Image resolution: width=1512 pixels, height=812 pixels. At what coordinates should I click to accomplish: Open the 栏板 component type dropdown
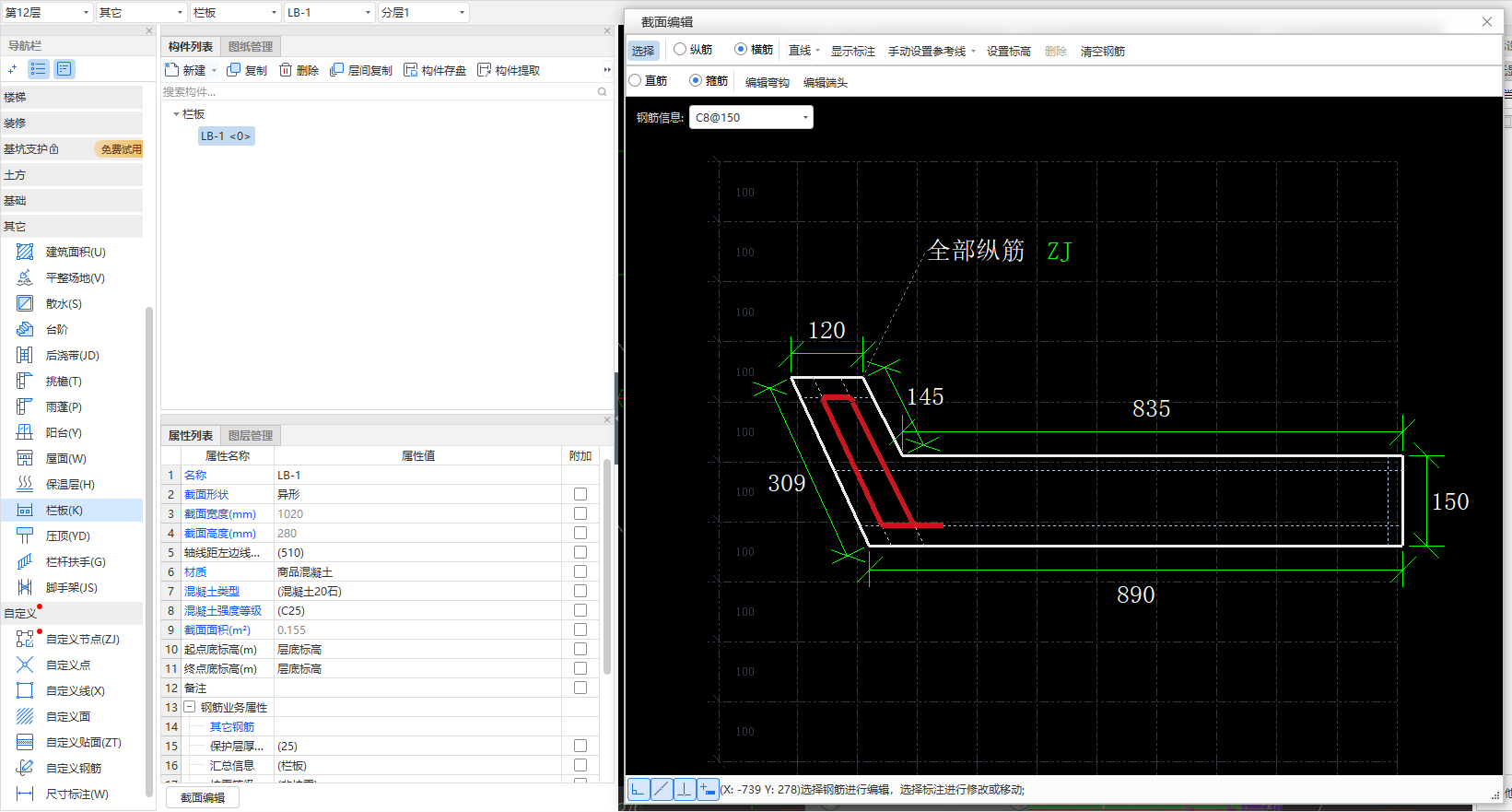pos(235,12)
